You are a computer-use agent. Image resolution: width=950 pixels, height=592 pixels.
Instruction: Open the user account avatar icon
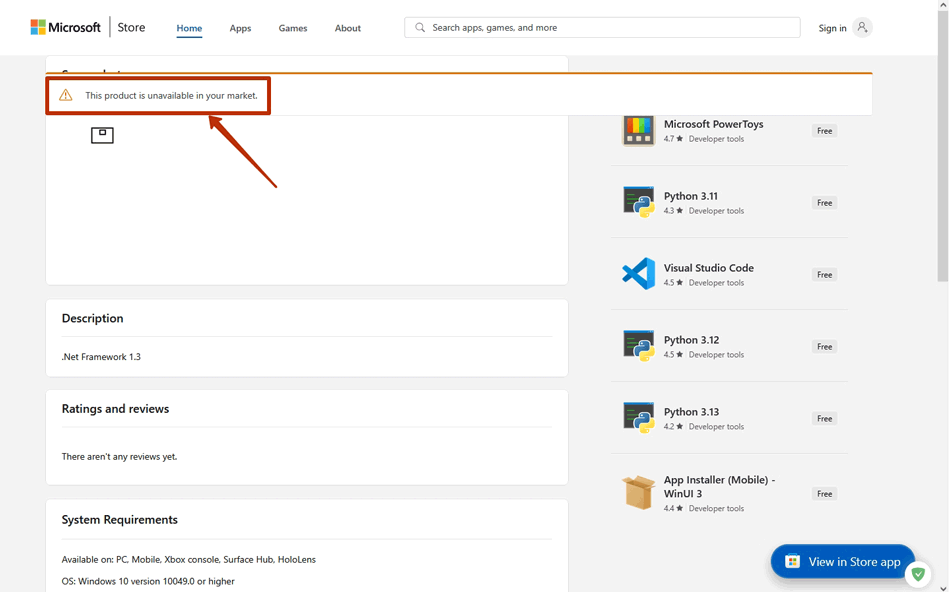pyautogui.click(x=862, y=27)
